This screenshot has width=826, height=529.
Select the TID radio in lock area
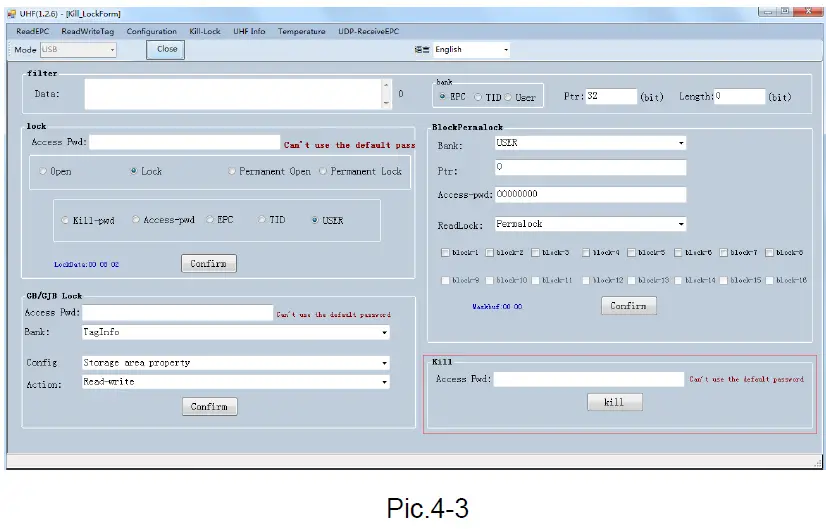click(261, 220)
